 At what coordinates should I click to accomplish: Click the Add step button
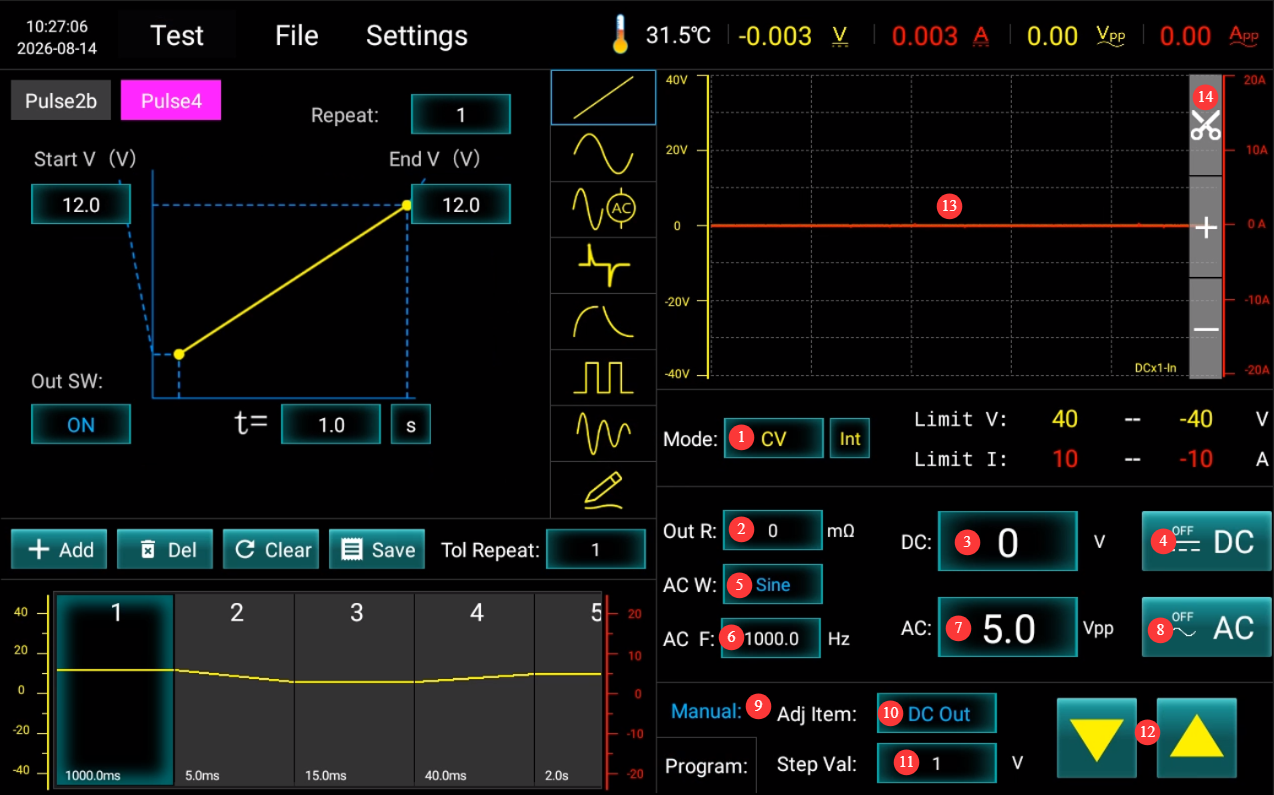[x=59, y=549]
